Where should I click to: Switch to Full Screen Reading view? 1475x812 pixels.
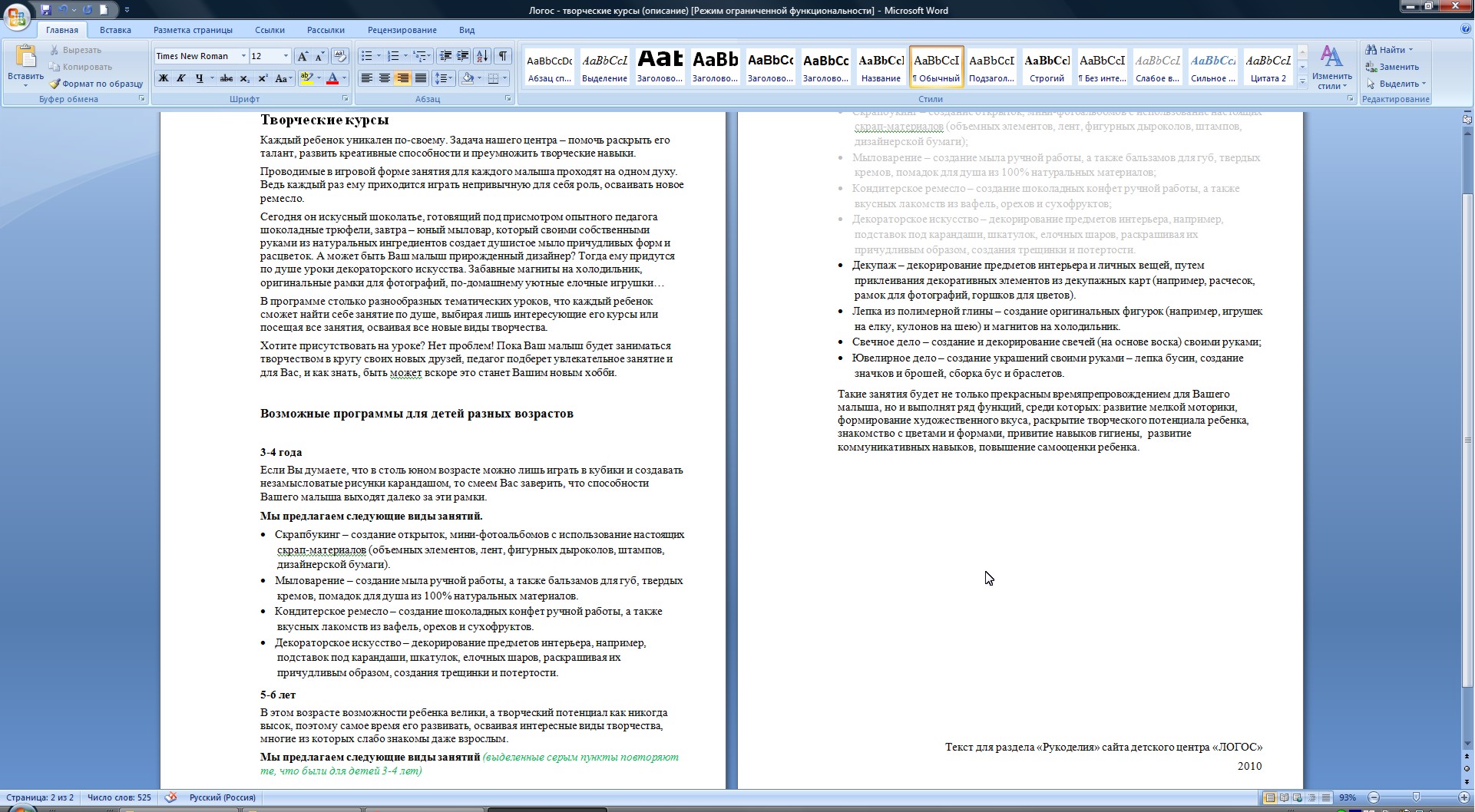coord(1284,797)
